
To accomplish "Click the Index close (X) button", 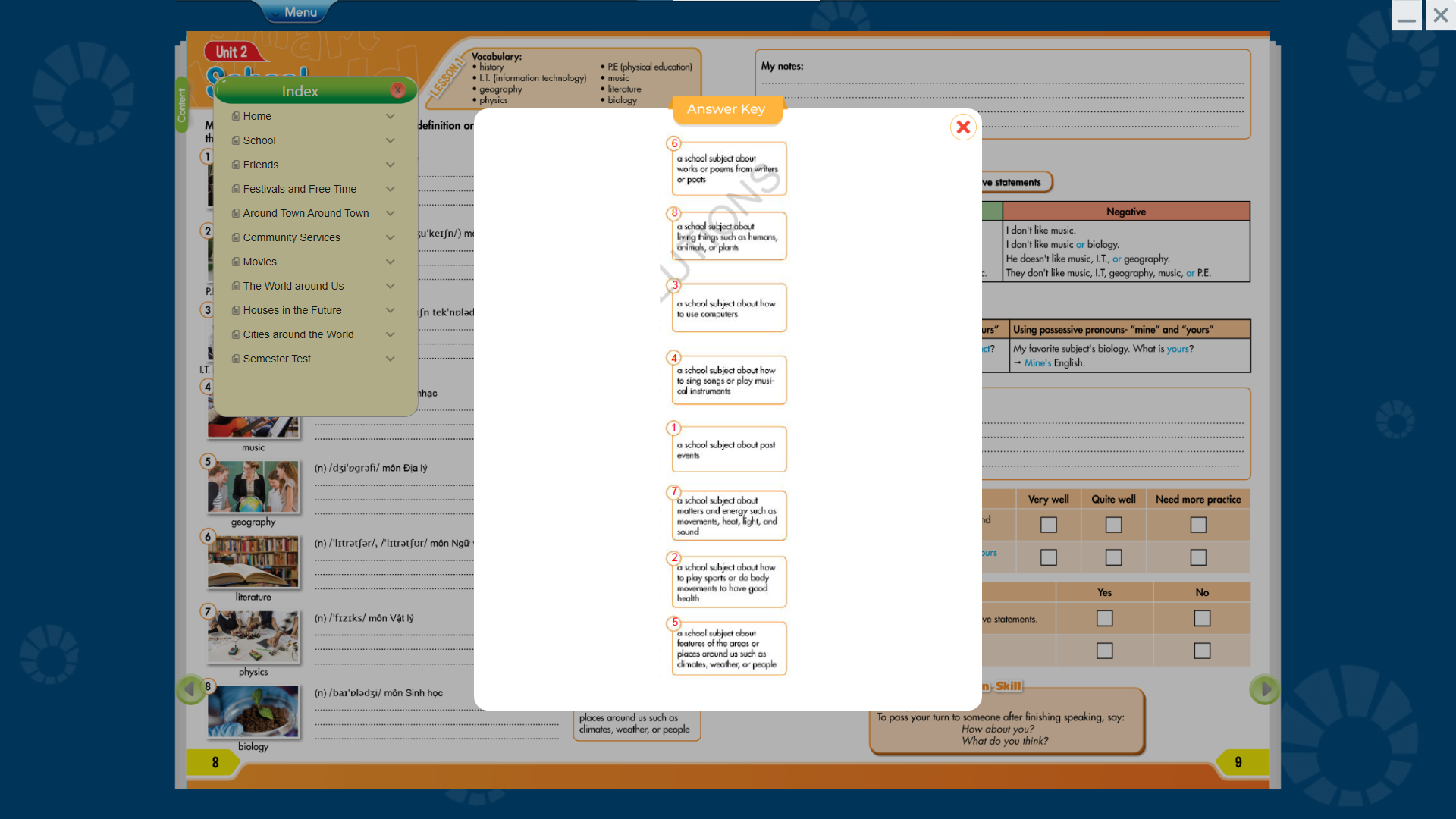I will click(397, 91).
